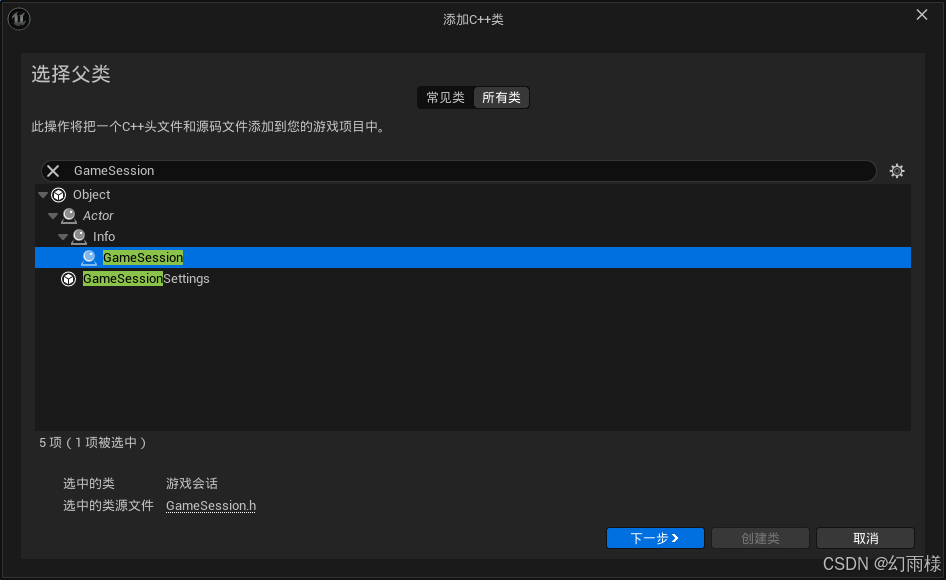This screenshot has height=580, width=946.
Task: Click the Actor class icon
Action: [69, 215]
